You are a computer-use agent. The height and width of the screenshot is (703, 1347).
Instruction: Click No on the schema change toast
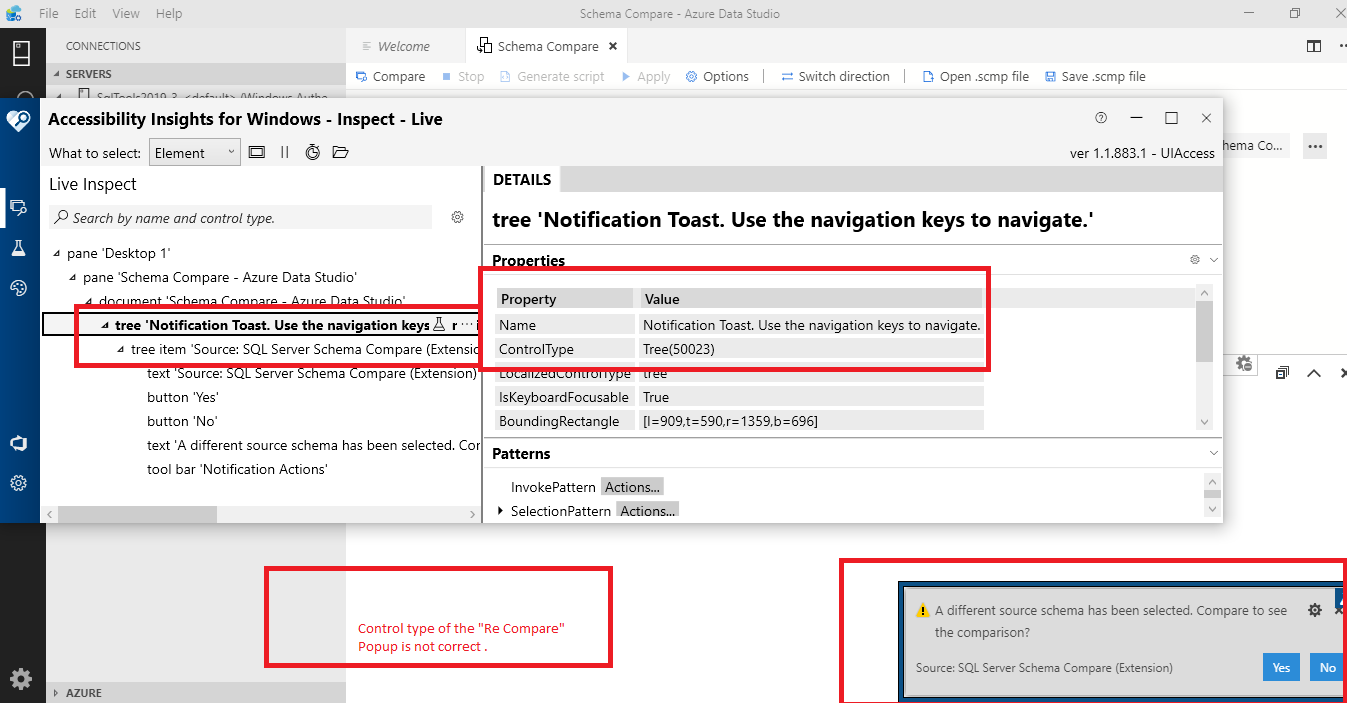pyautogui.click(x=1327, y=667)
